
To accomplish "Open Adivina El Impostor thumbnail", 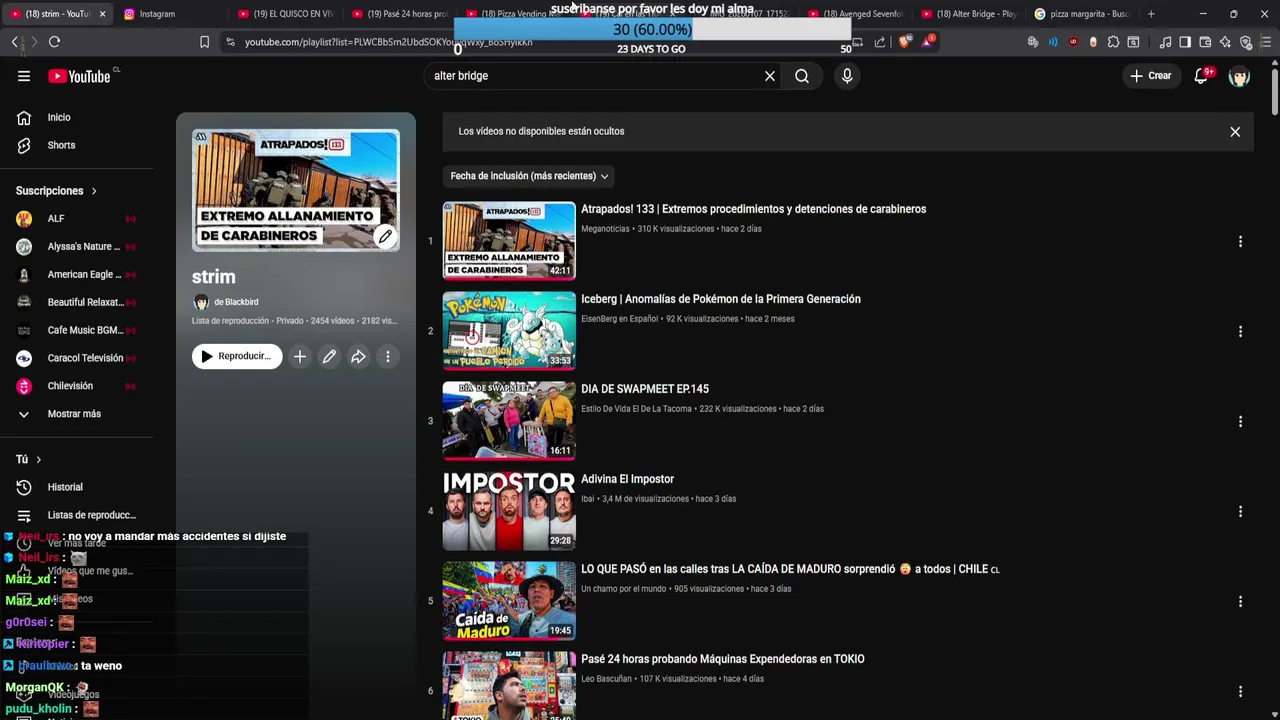I will [x=509, y=511].
